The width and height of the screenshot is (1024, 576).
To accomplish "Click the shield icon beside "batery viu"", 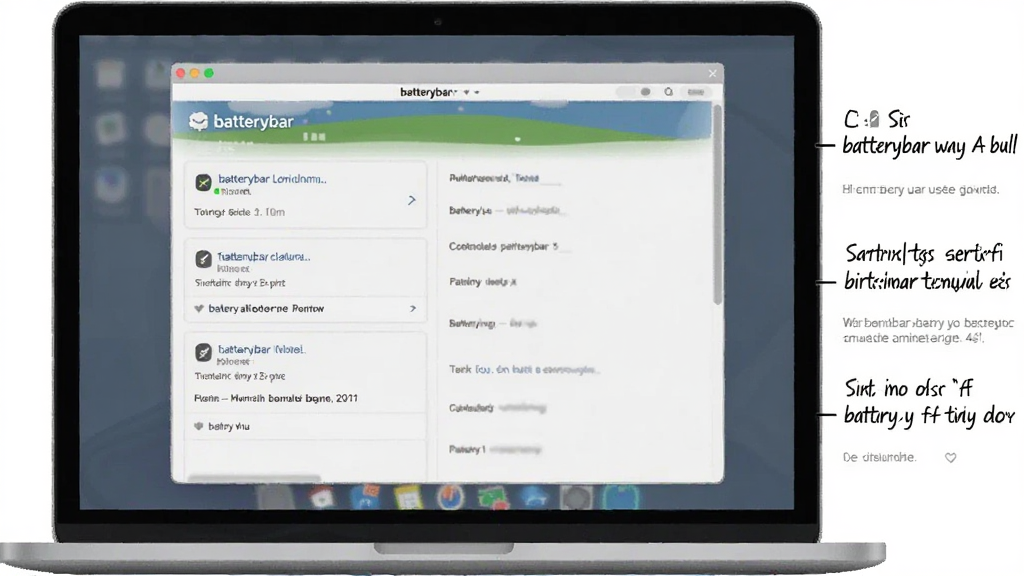I will (199, 426).
